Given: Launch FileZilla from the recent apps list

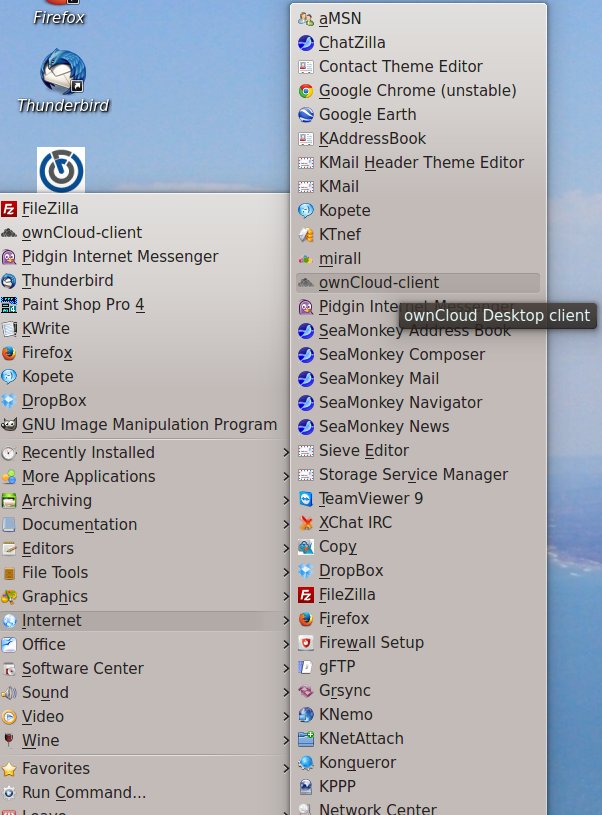Looking at the screenshot, I should pyautogui.click(x=145, y=209).
